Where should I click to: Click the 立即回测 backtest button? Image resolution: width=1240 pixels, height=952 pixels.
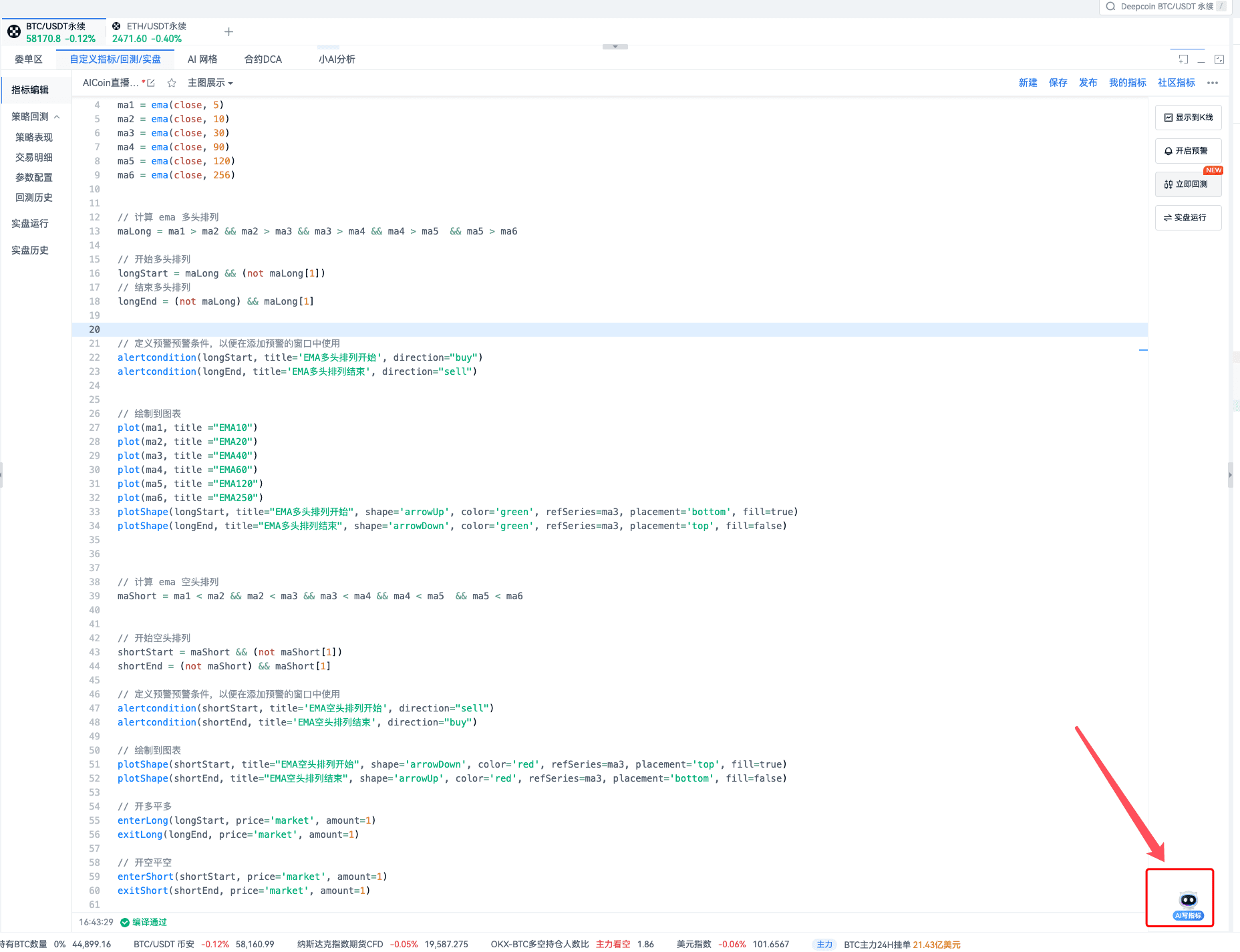[x=1188, y=184]
